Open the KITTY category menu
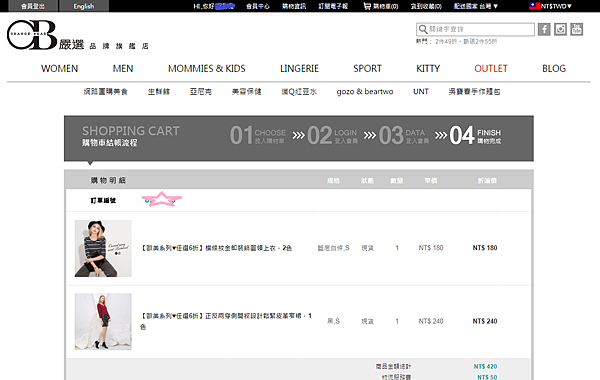 [428, 68]
